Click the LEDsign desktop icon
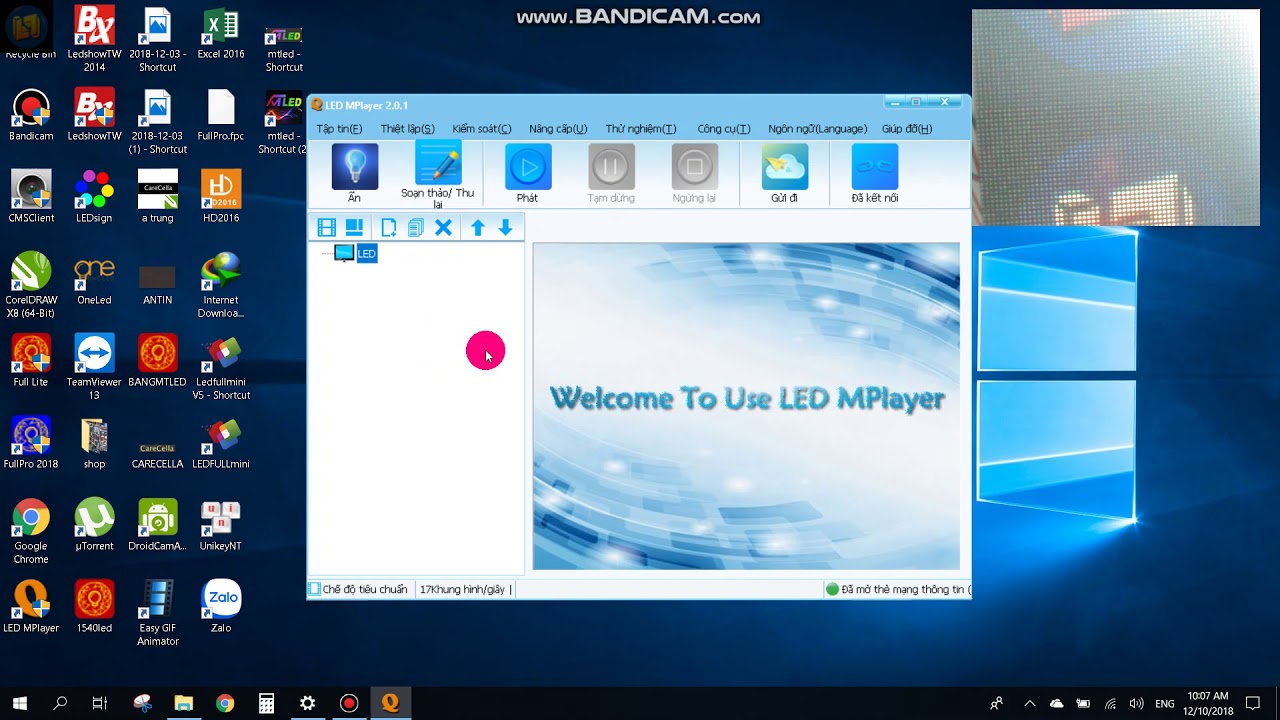1280x720 pixels. click(x=94, y=197)
